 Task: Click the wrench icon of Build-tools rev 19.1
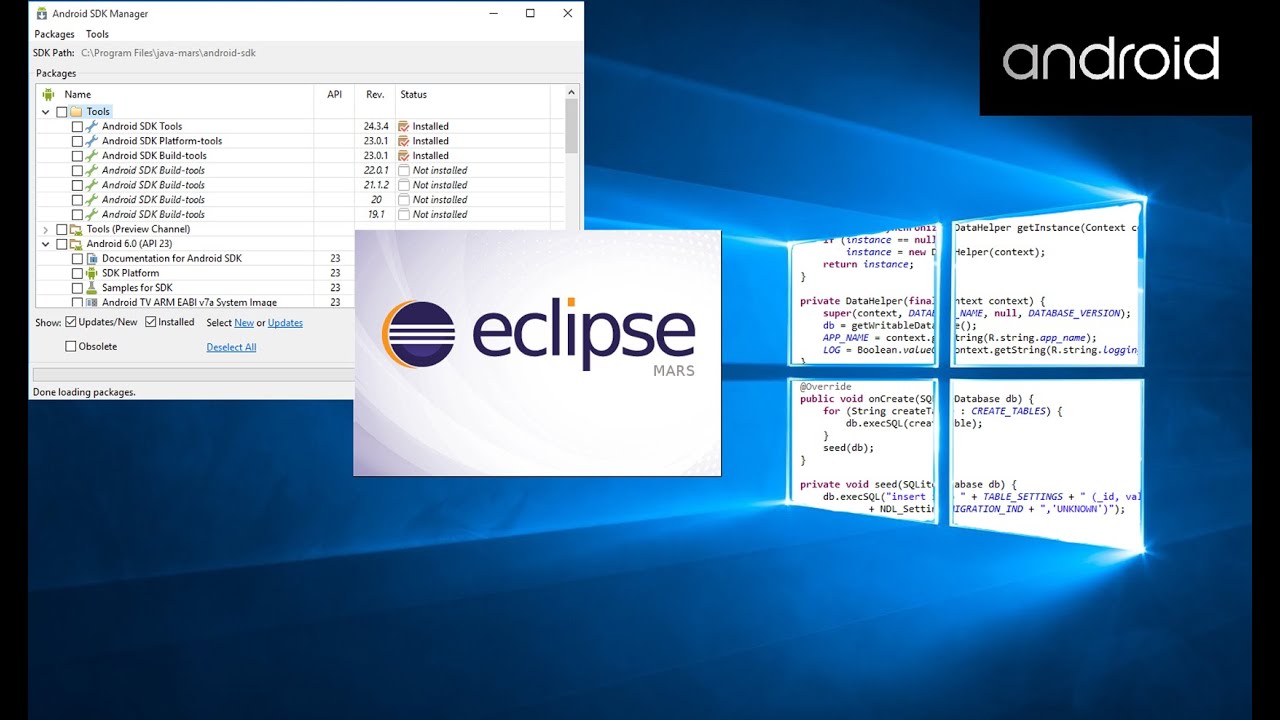coord(92,214)
